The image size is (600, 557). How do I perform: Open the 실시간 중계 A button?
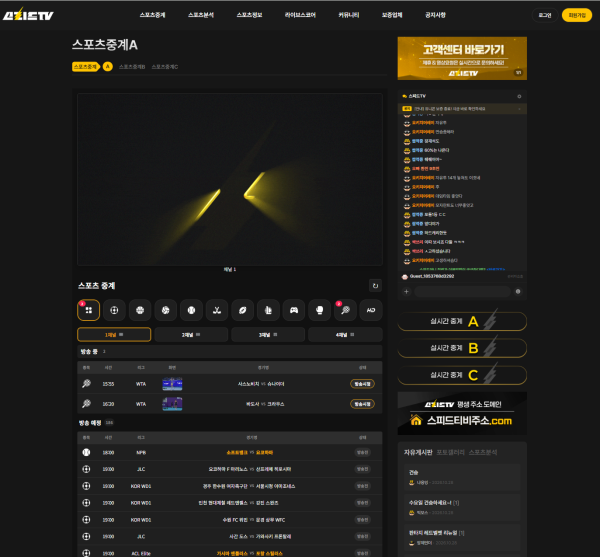(x=462, y=321)
